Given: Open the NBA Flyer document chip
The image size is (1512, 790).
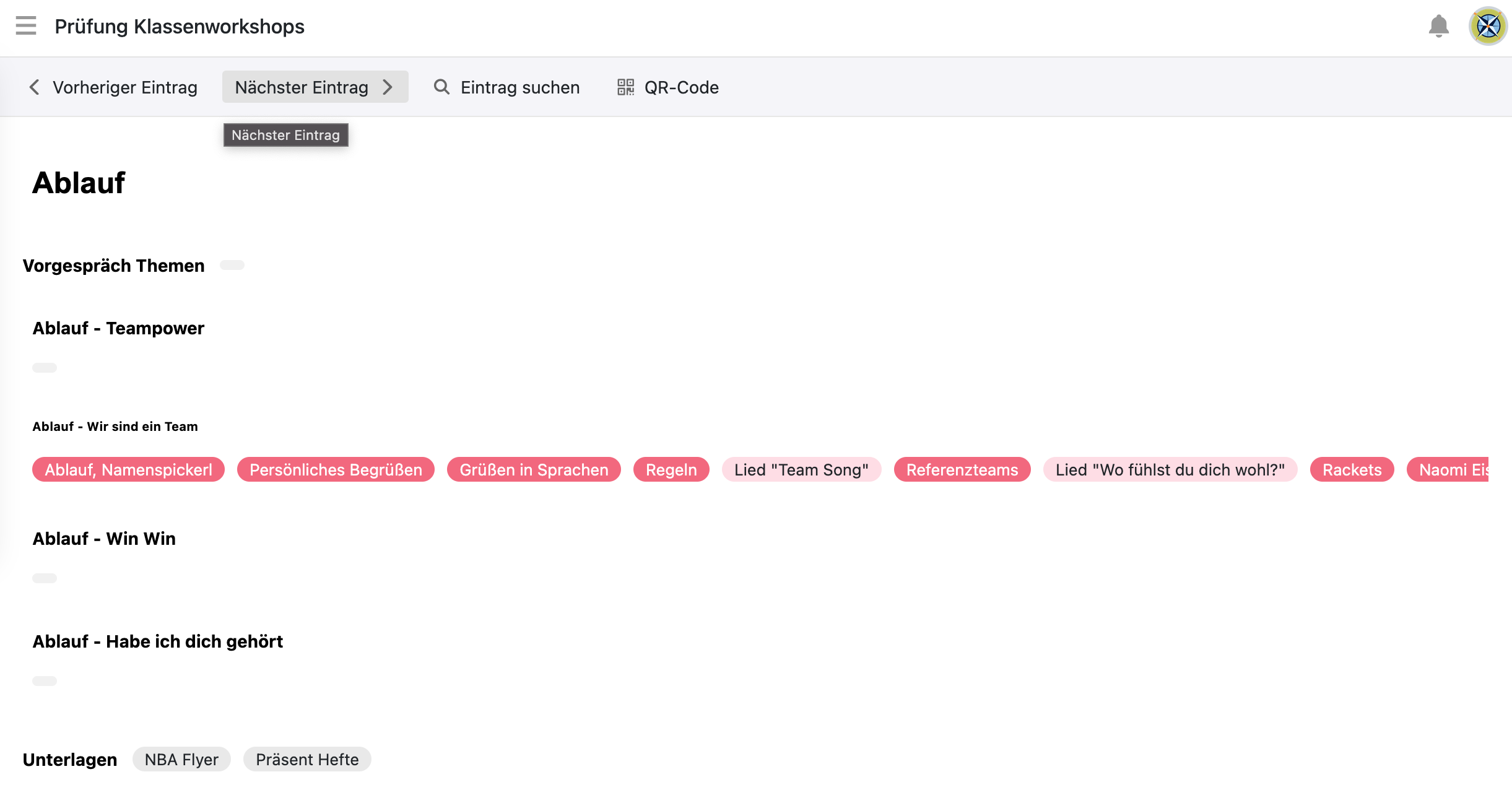Looking at the screenshot, I should [x=181, y=759].
